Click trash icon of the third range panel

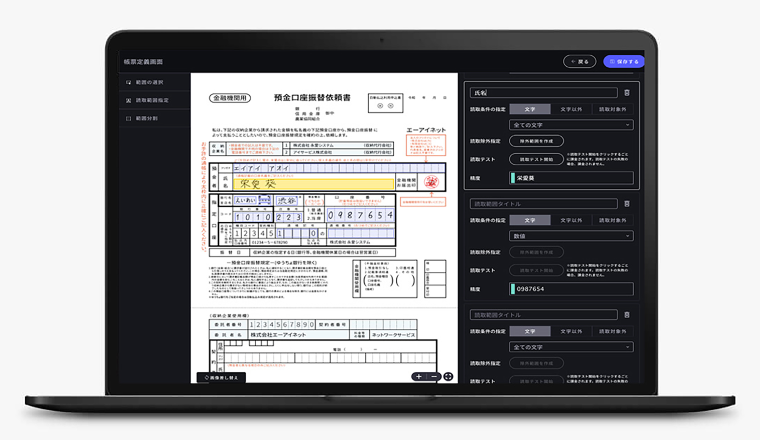click(x=627, y=315)
